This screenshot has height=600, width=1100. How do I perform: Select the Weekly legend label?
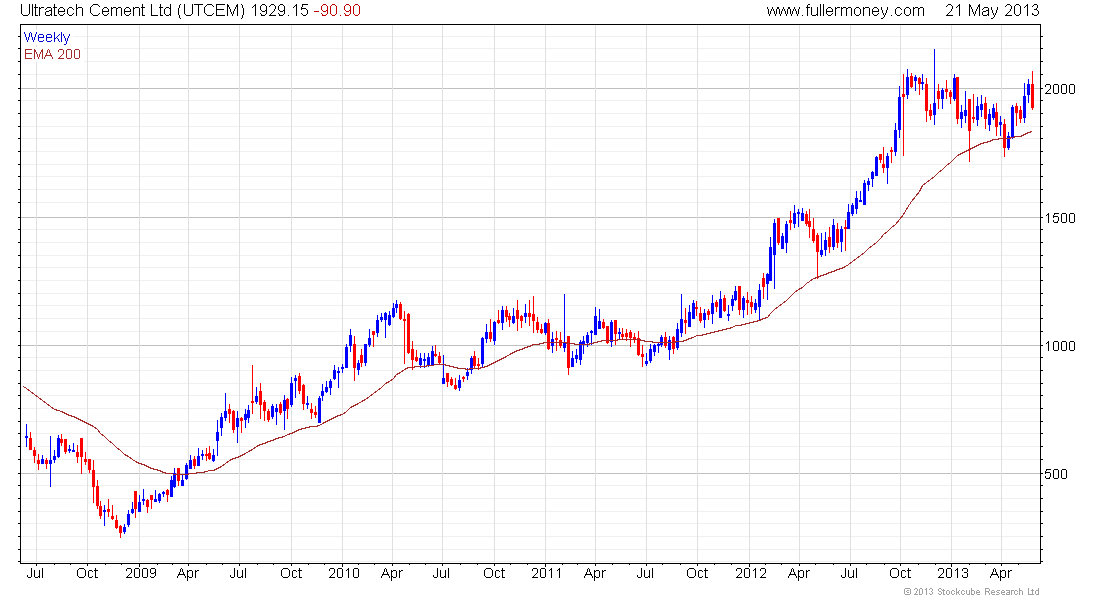(47, 37)
